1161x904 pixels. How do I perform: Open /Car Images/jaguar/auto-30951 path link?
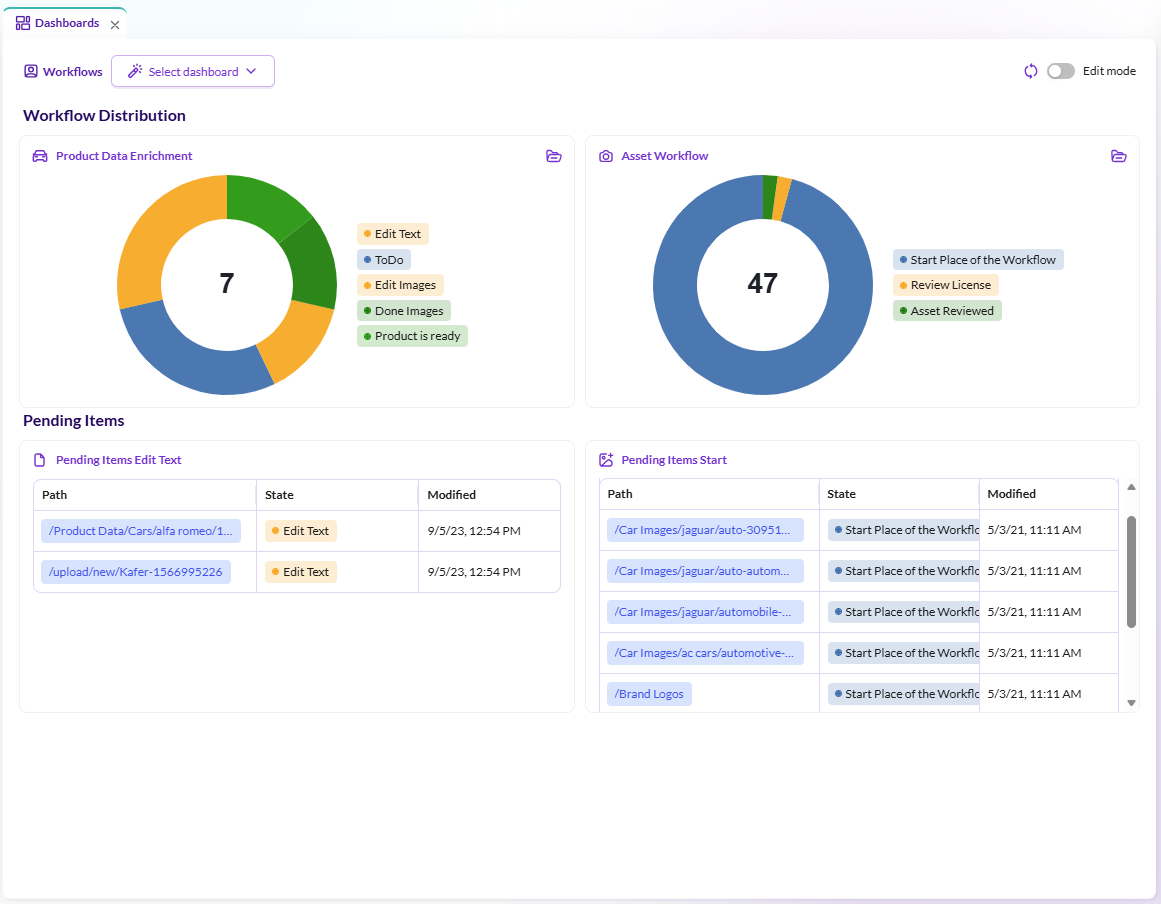click(x=705, y=530)
